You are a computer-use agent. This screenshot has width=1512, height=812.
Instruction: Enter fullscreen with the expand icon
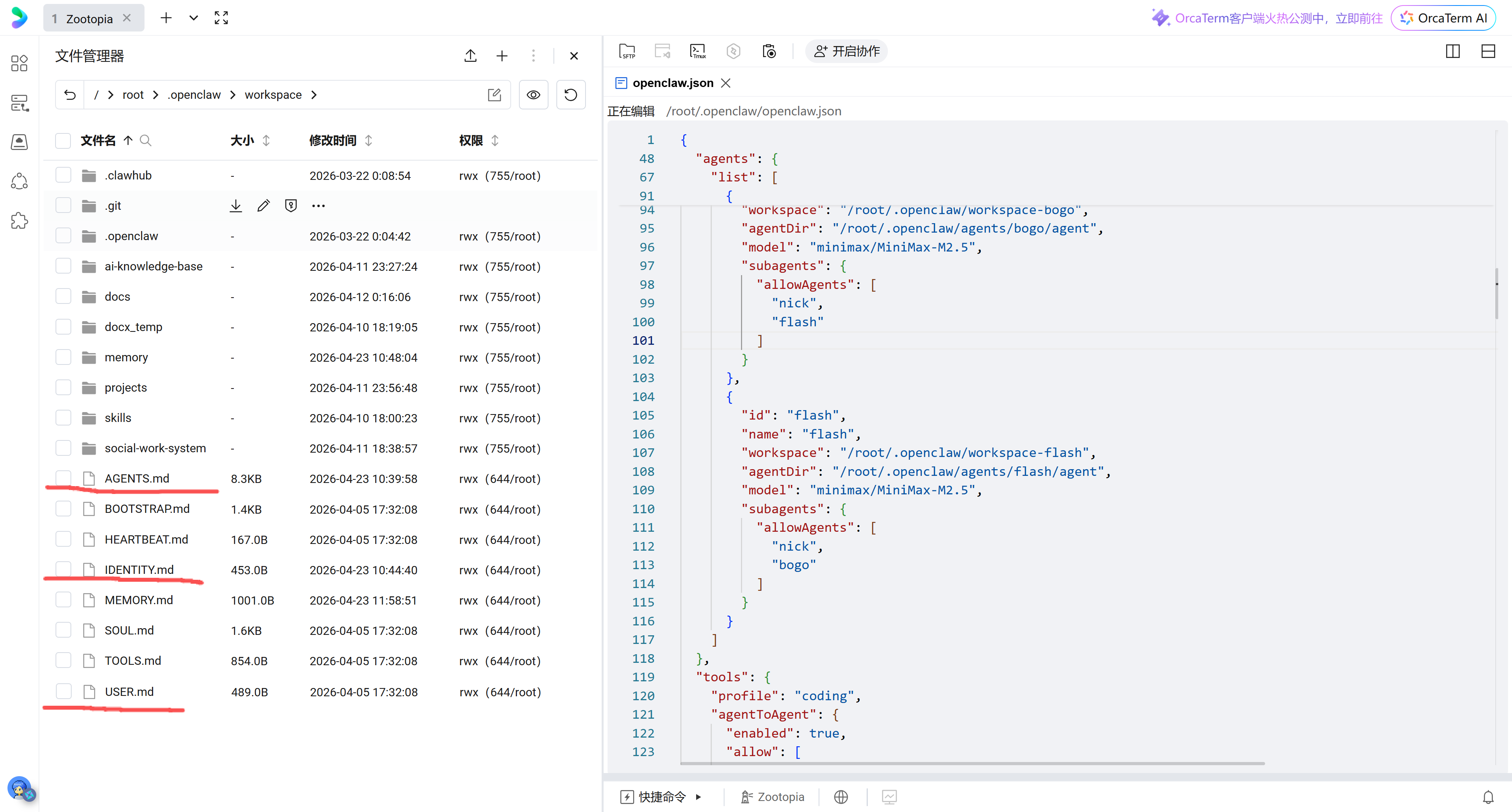click(221, 18)
